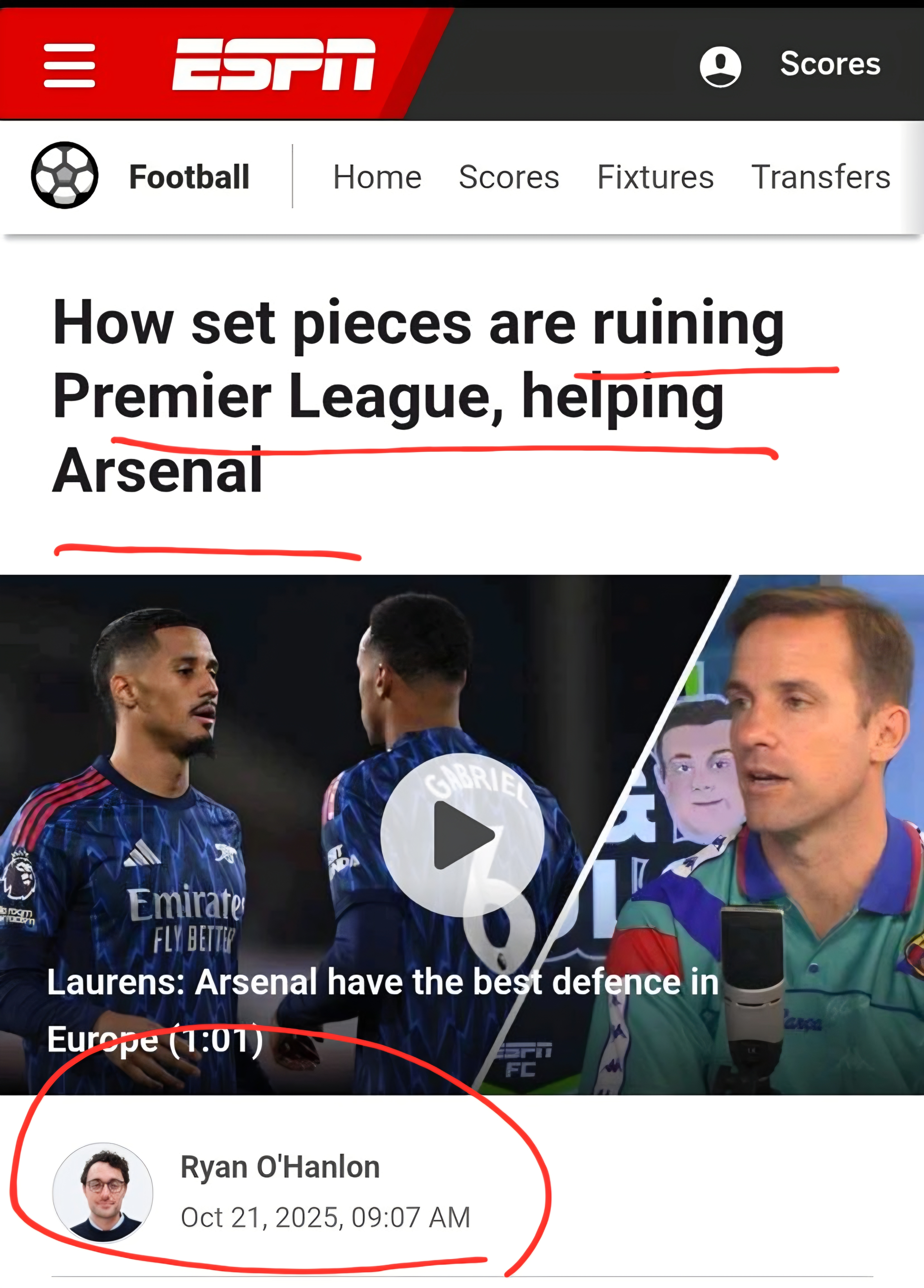Open Ryan O'Hanlon's avatar photo
Screen dimensions: 924x1288
(x=103, y=1193)
